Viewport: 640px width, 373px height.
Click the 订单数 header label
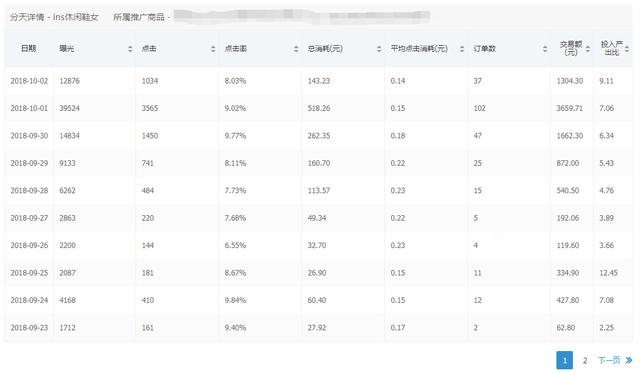[485, 49]
